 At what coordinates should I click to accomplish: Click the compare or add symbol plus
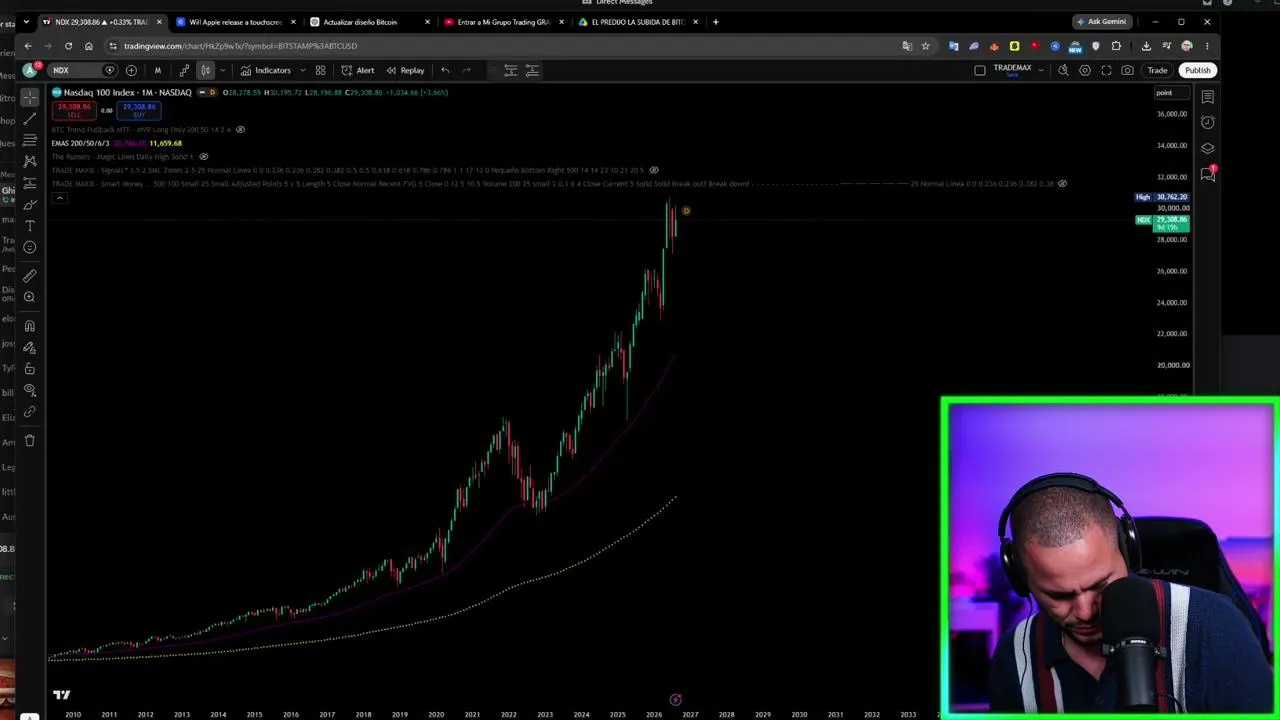[131, 70]
